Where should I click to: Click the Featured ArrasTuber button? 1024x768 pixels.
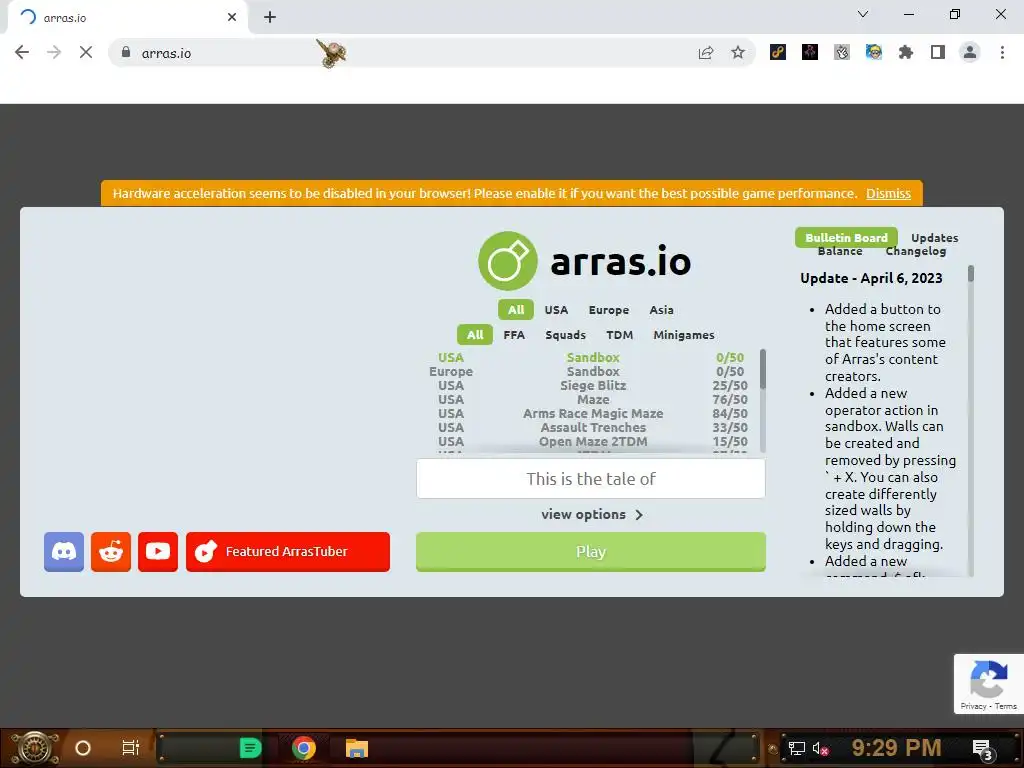[288, 552]
